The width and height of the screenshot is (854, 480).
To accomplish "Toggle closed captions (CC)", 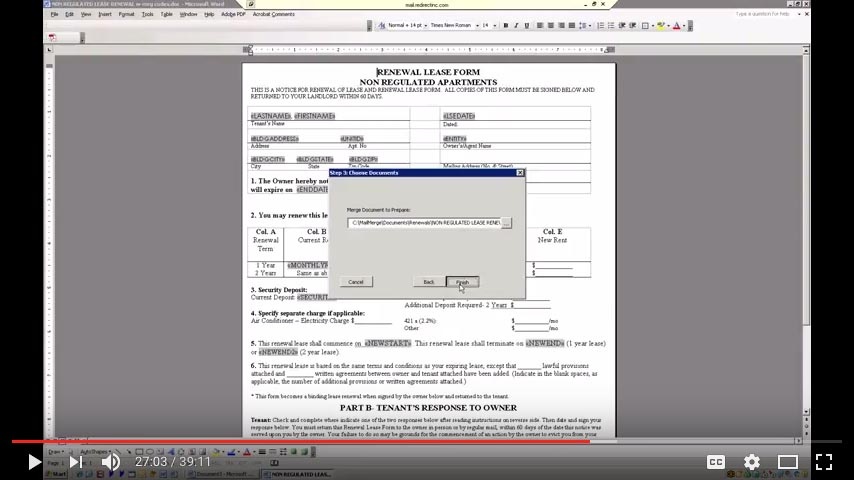I will [716, 462].
